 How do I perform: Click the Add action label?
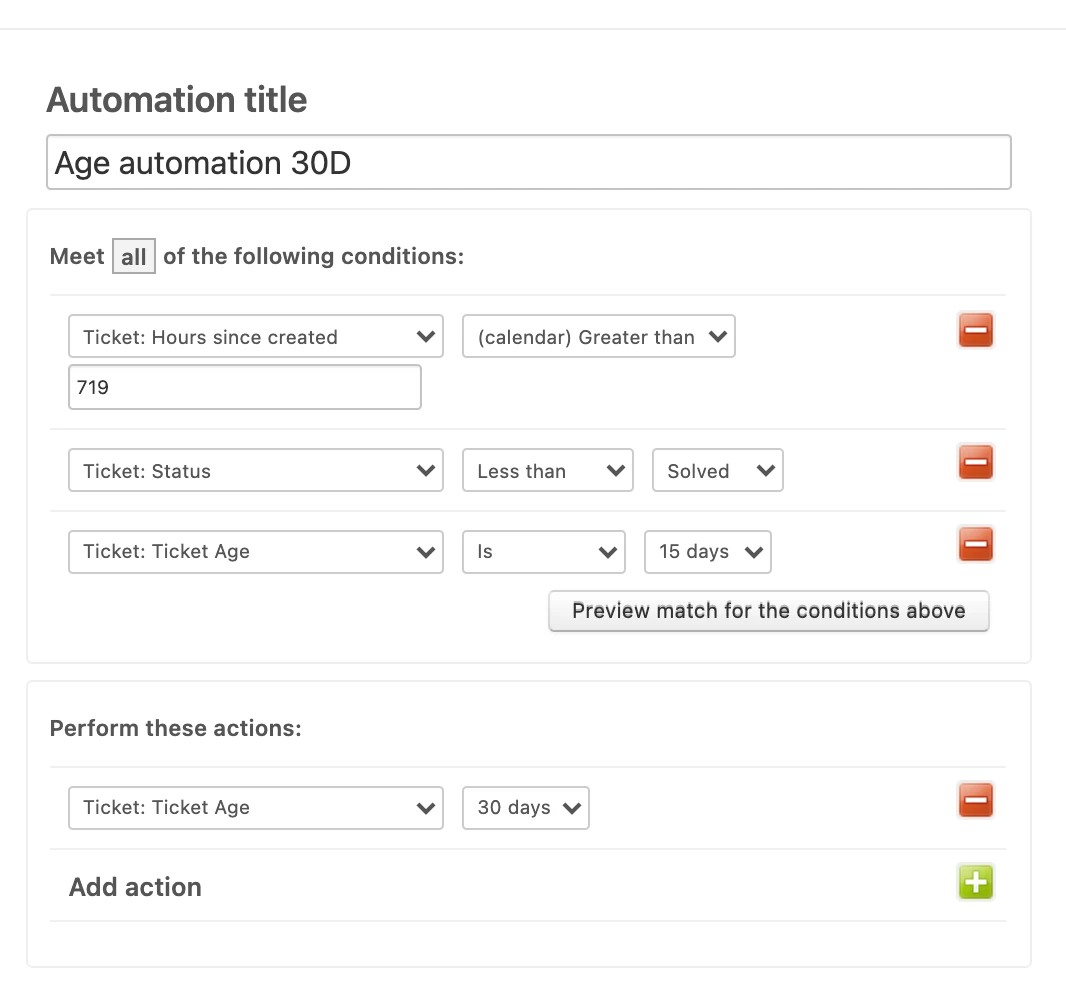click(x=135, y=887)
